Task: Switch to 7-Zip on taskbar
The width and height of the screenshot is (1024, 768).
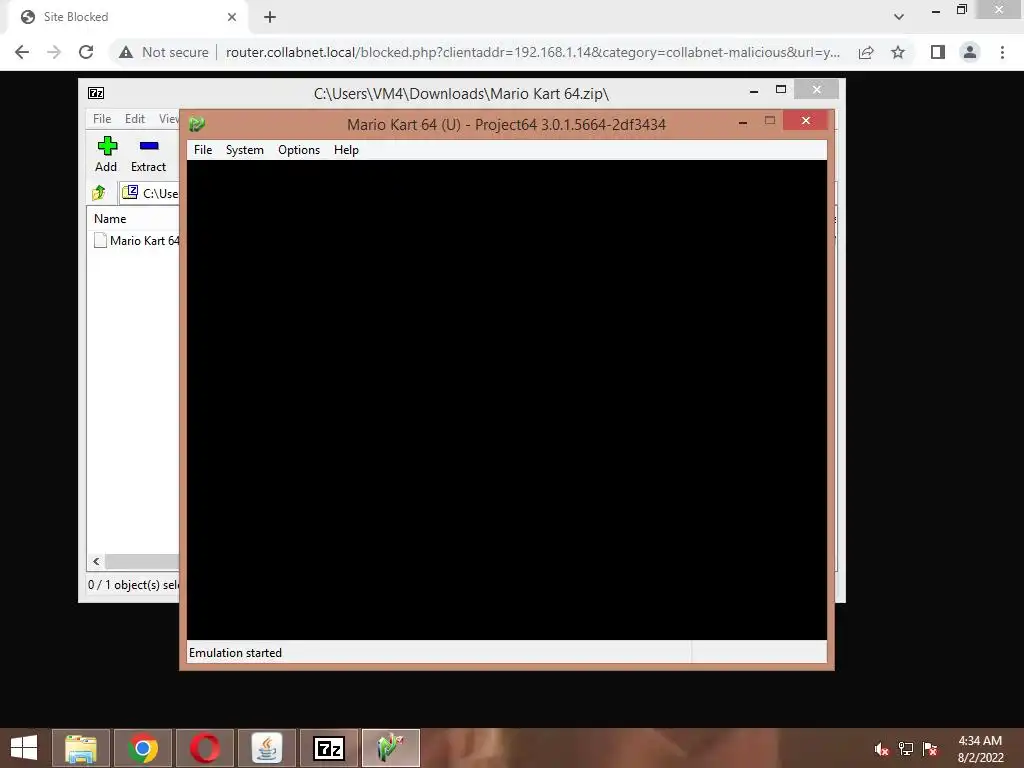Action: tap(328, 748)
